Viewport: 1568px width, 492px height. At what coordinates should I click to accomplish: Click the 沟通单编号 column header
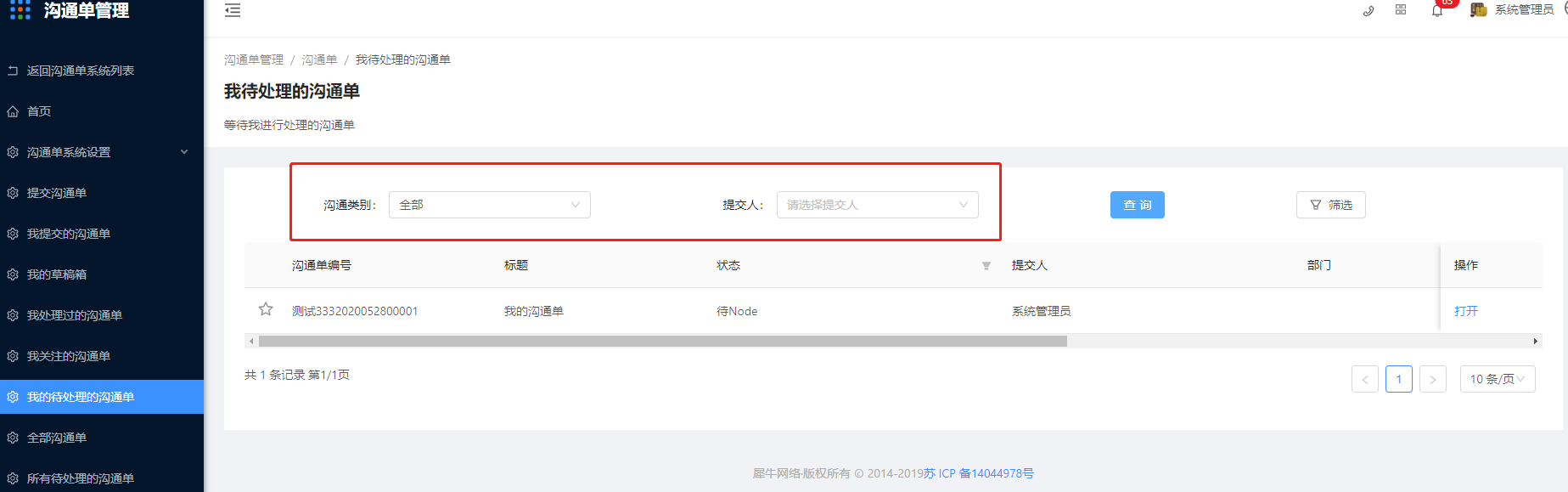coord(322,265)
